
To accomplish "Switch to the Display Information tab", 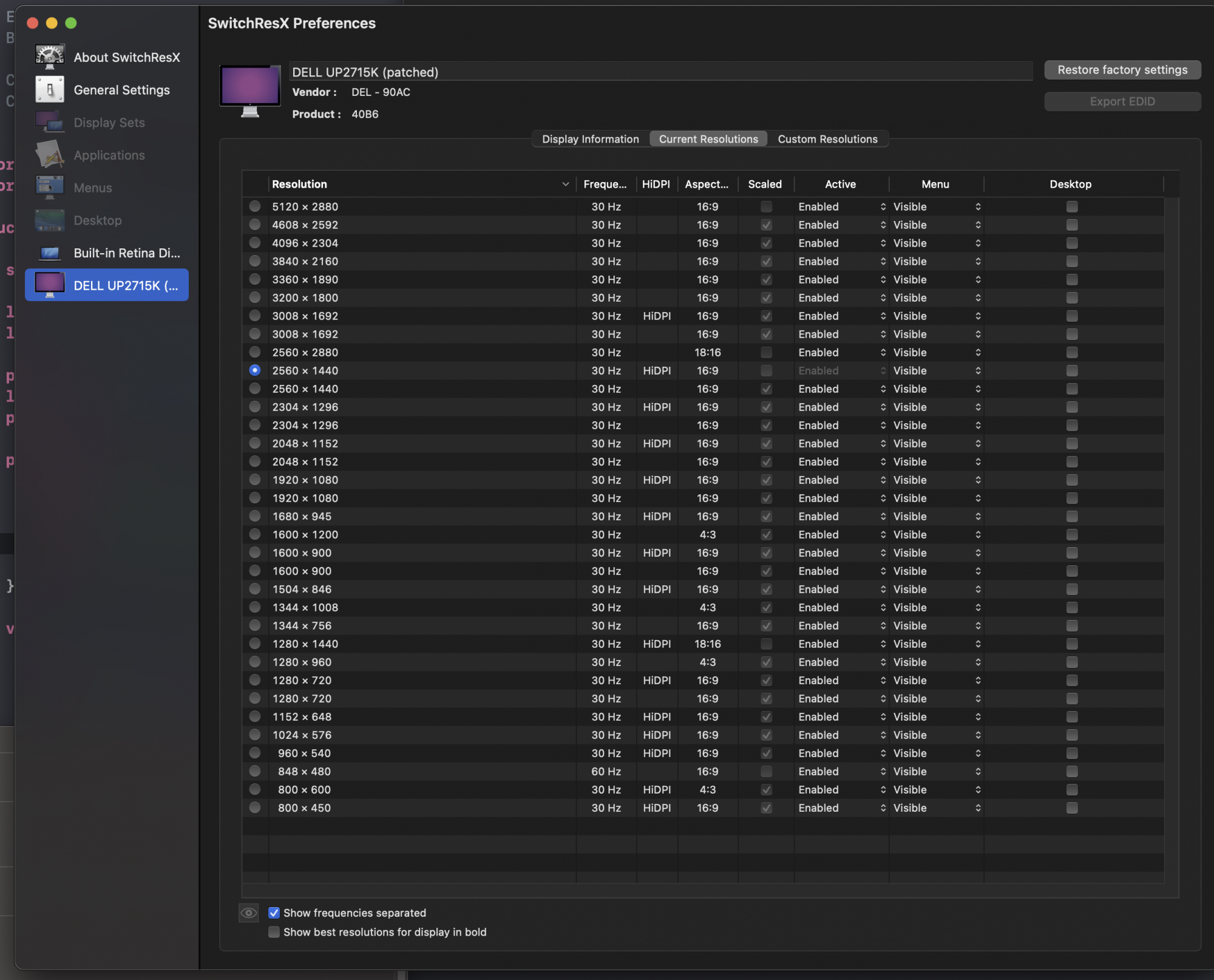I will [590, 139].
